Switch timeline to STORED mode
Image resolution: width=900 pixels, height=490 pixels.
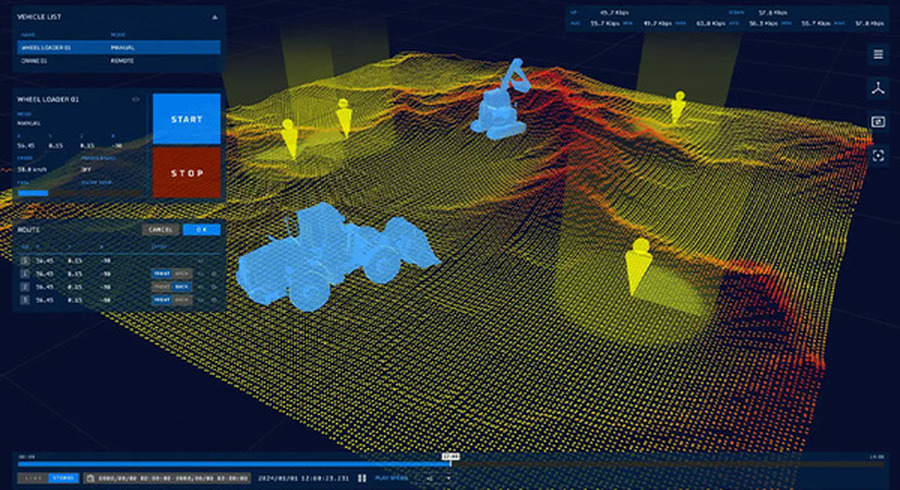tap(63, 478)
